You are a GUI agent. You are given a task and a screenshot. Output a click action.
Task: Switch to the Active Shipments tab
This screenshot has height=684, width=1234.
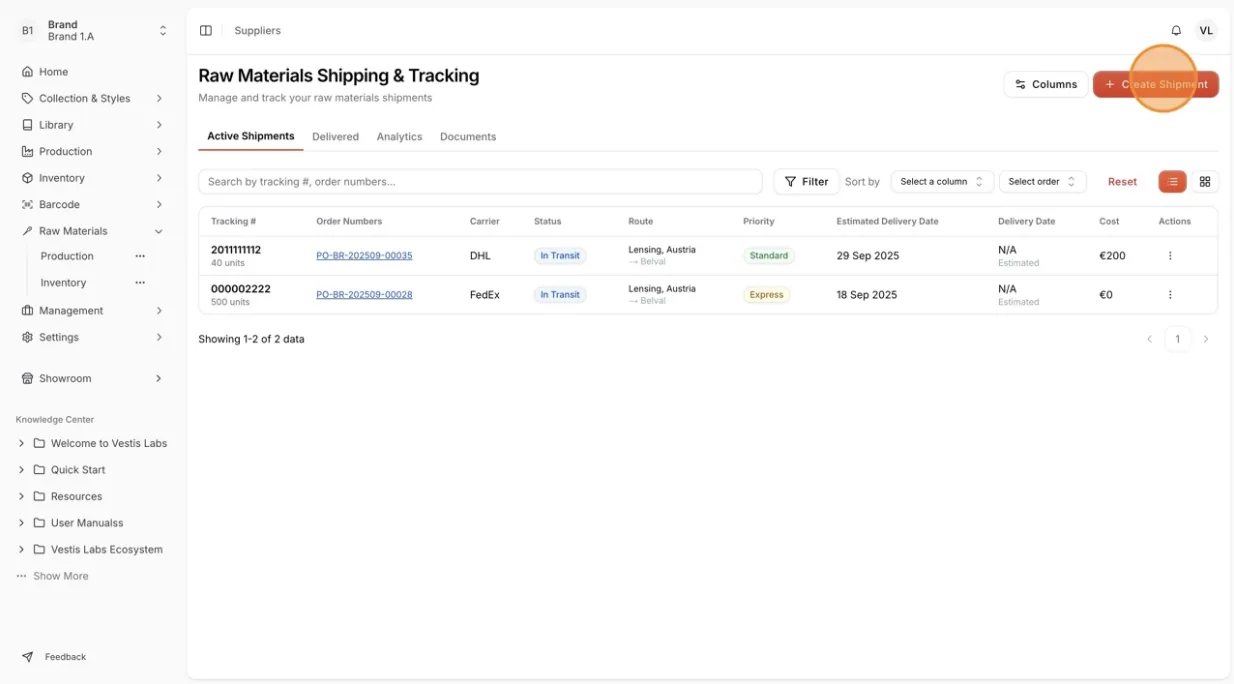coord(250,136)
